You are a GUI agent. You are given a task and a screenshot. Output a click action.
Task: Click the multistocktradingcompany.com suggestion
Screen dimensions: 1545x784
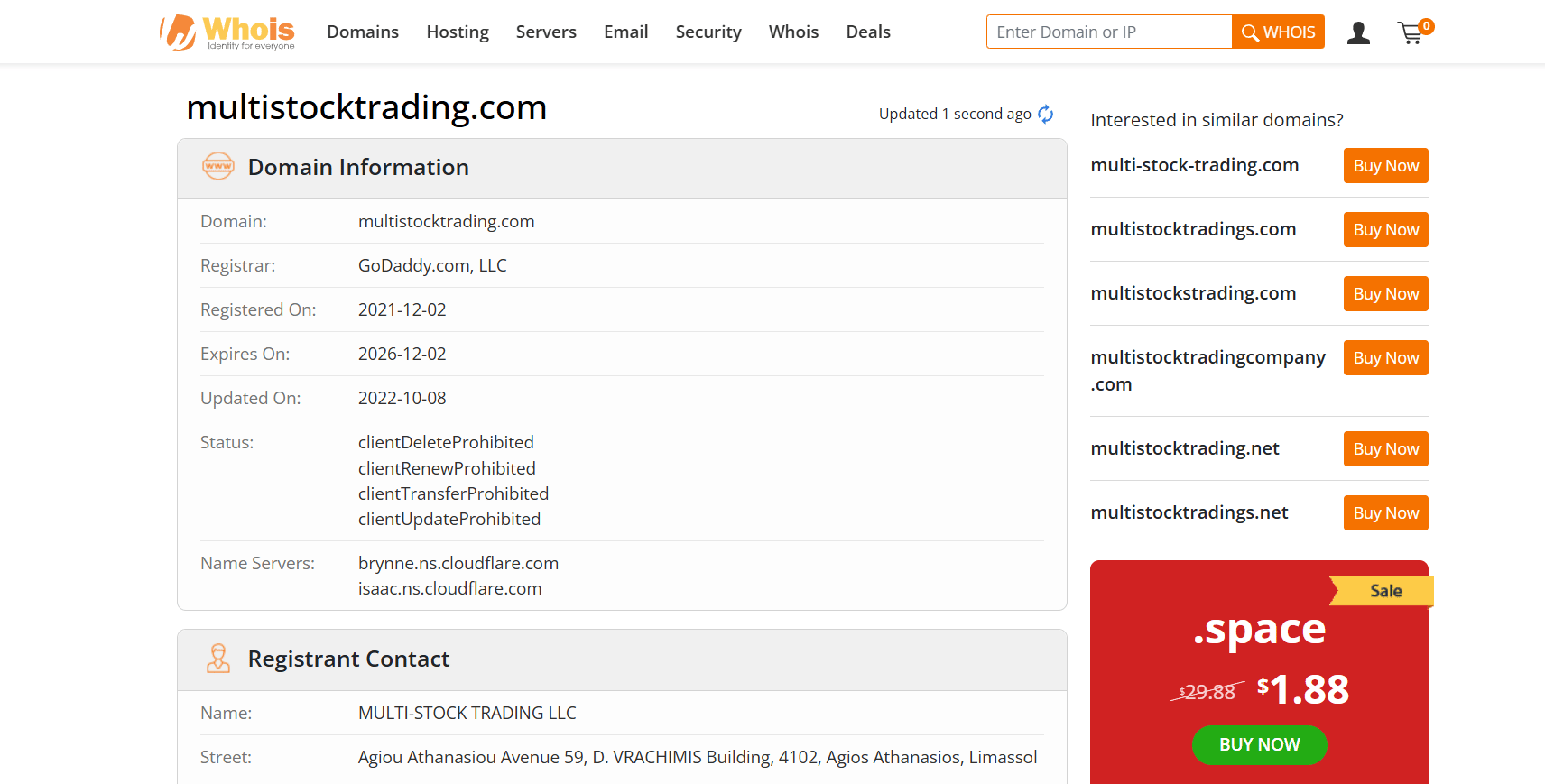[1207, 371]
